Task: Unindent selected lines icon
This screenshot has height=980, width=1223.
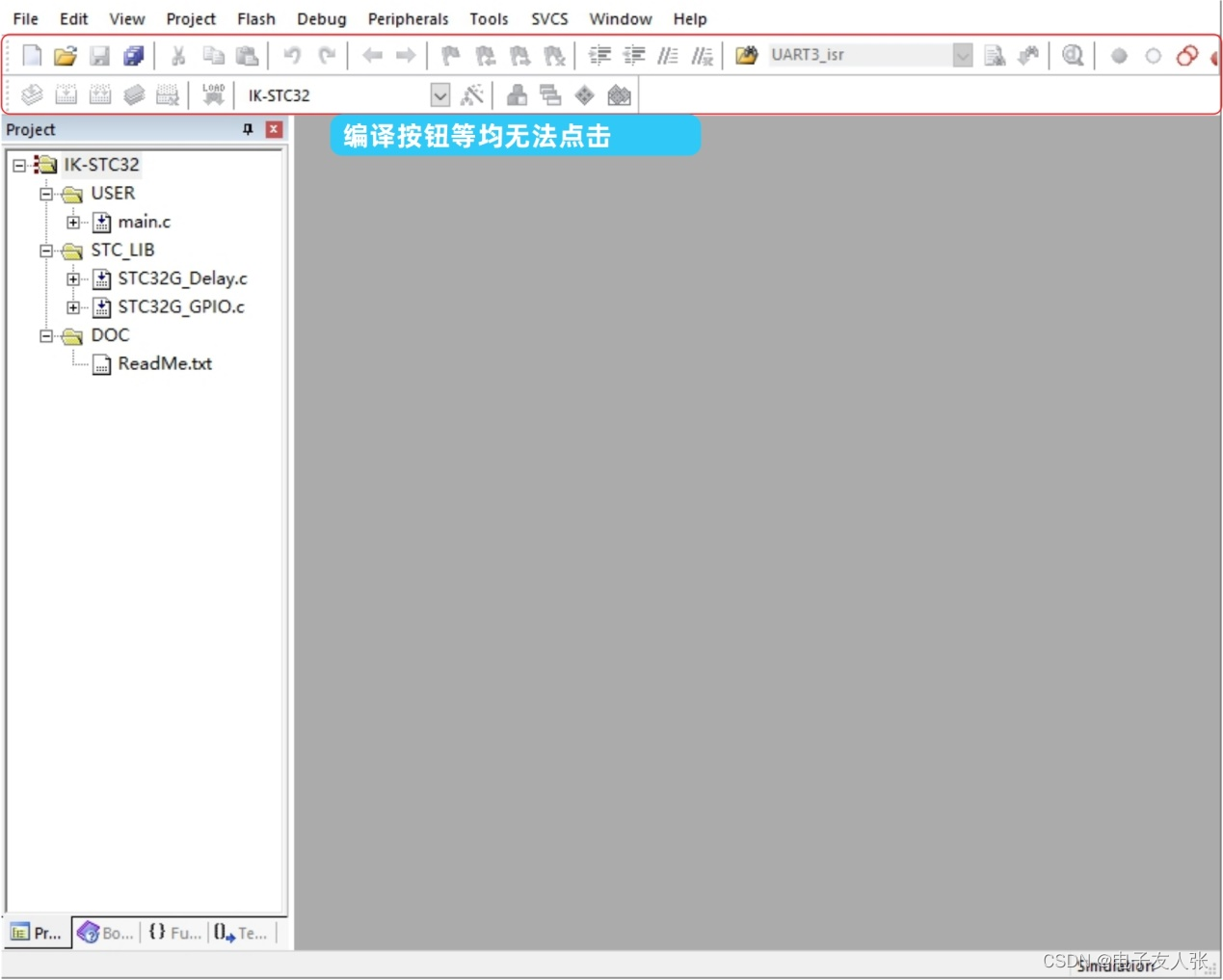Action: tap(634, 56)
